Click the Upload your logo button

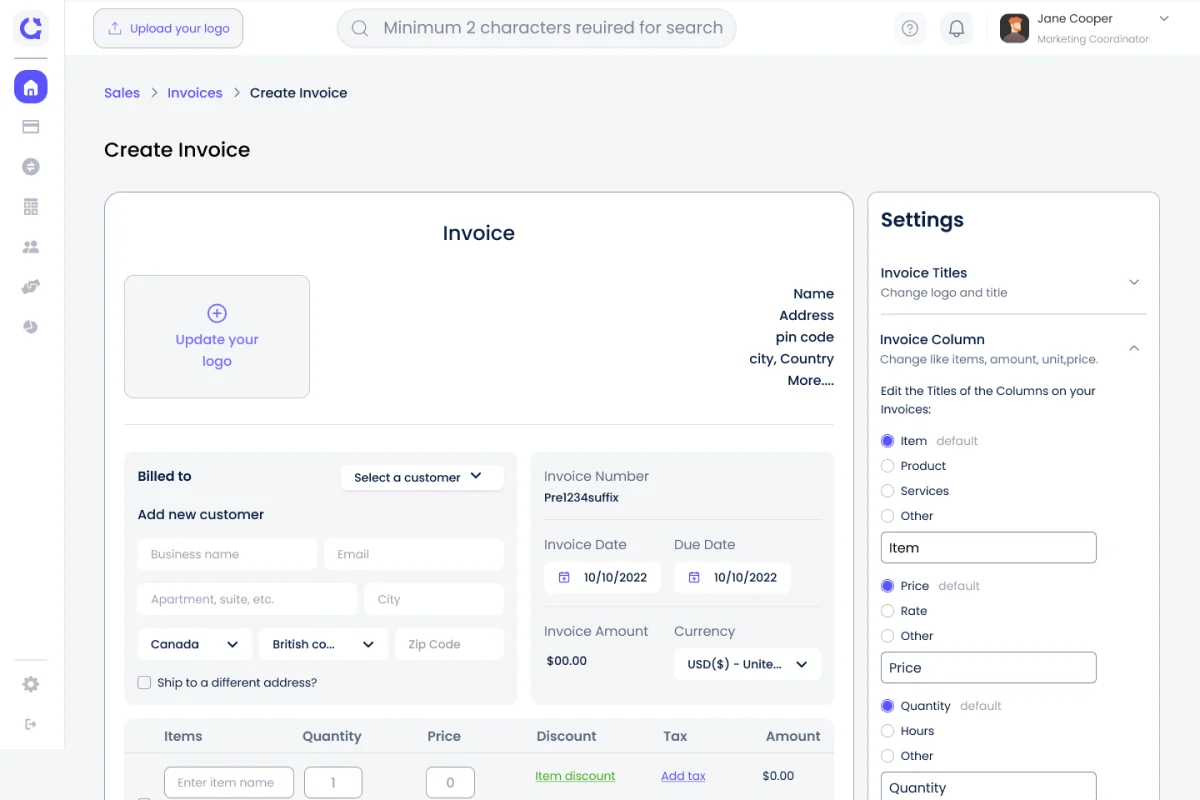click(168, 29)
